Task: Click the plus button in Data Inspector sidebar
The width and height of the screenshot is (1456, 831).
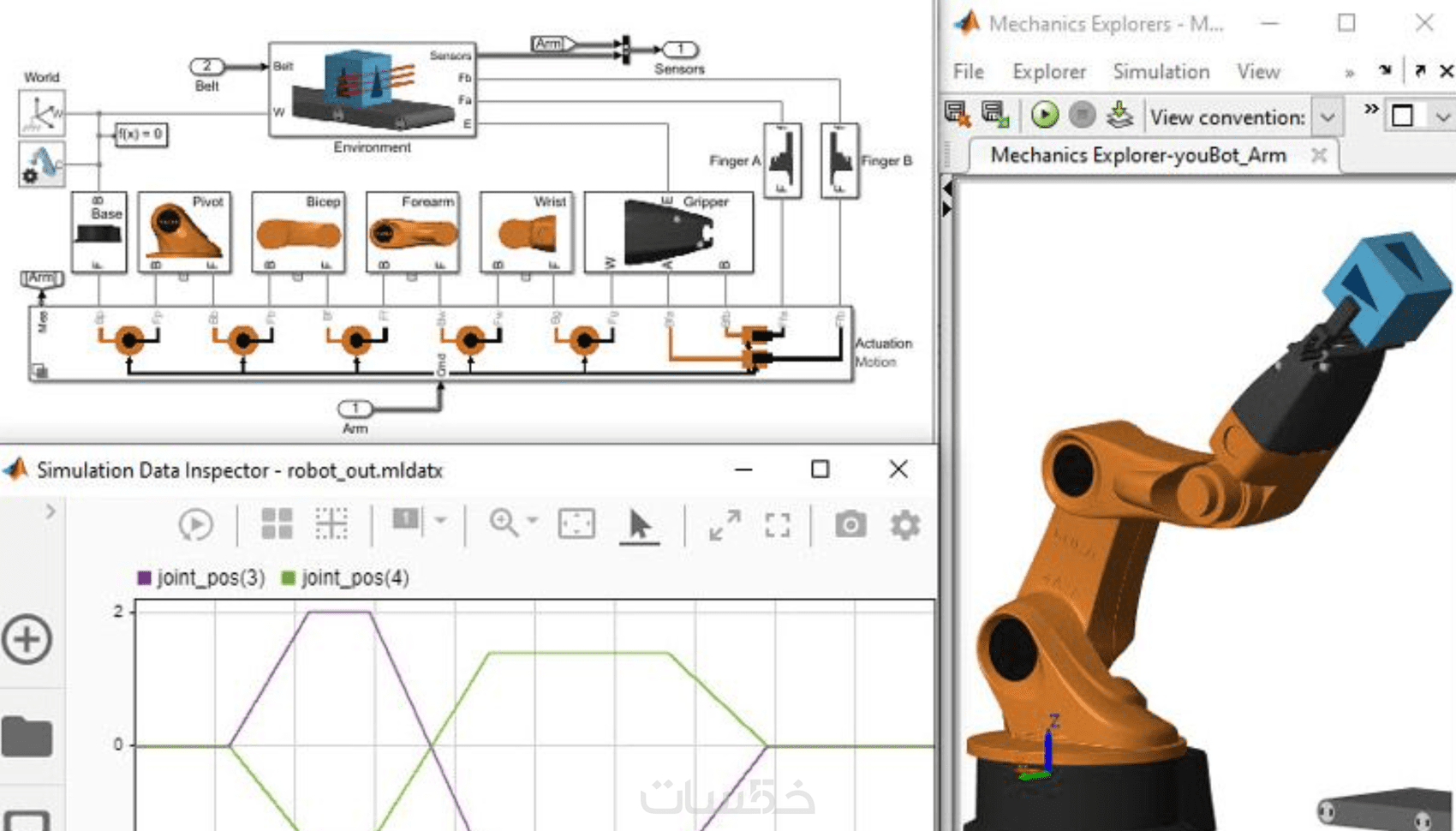Action: click(27, 639)
